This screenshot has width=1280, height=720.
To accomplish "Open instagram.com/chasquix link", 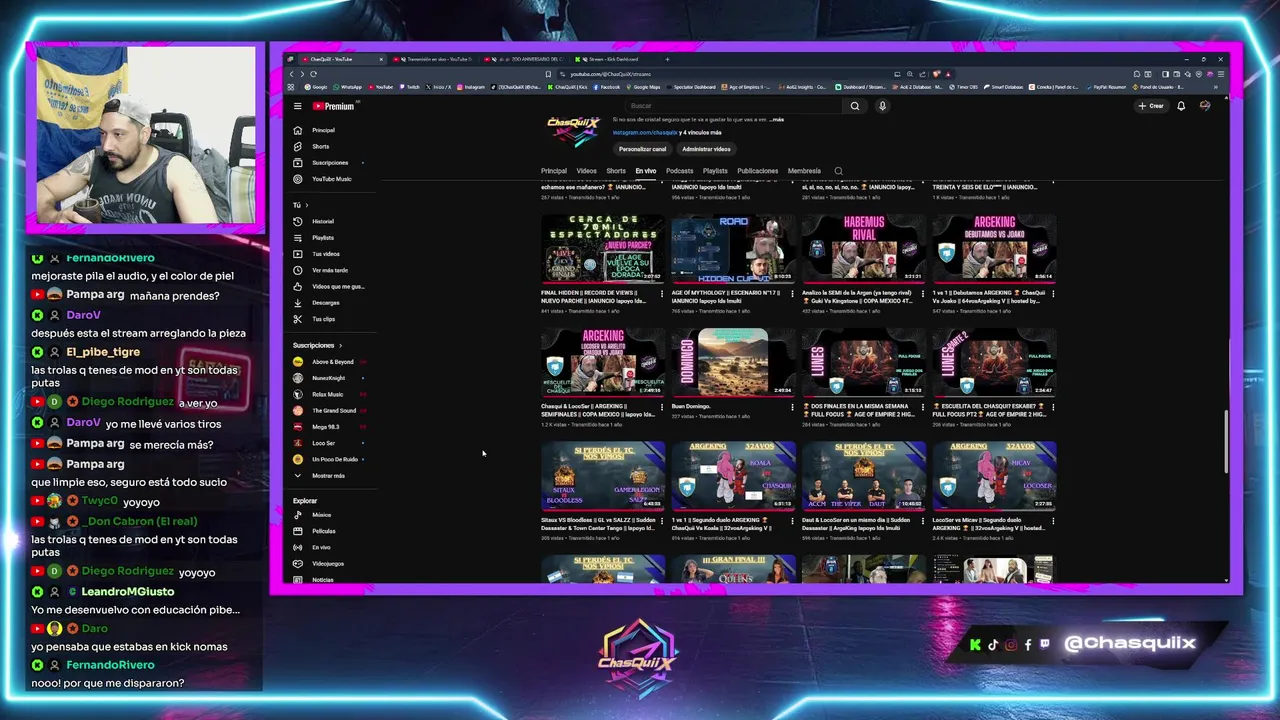I will coord(645,132).
